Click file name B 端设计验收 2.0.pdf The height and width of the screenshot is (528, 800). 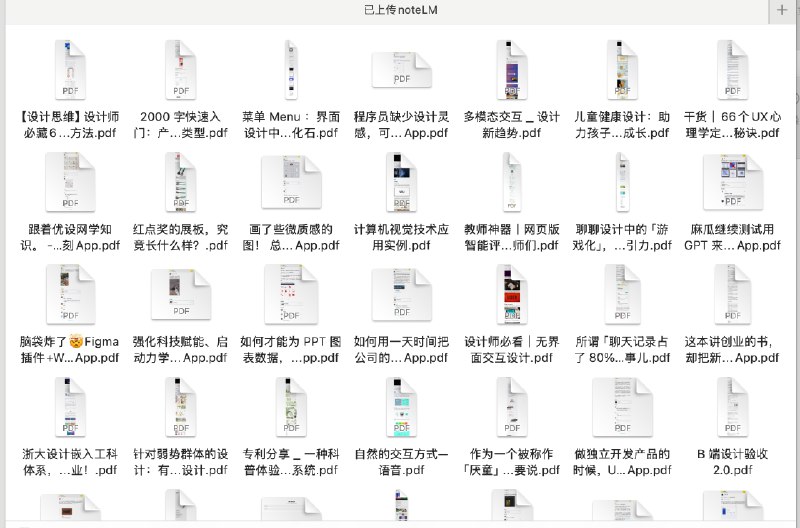point(733,461)
